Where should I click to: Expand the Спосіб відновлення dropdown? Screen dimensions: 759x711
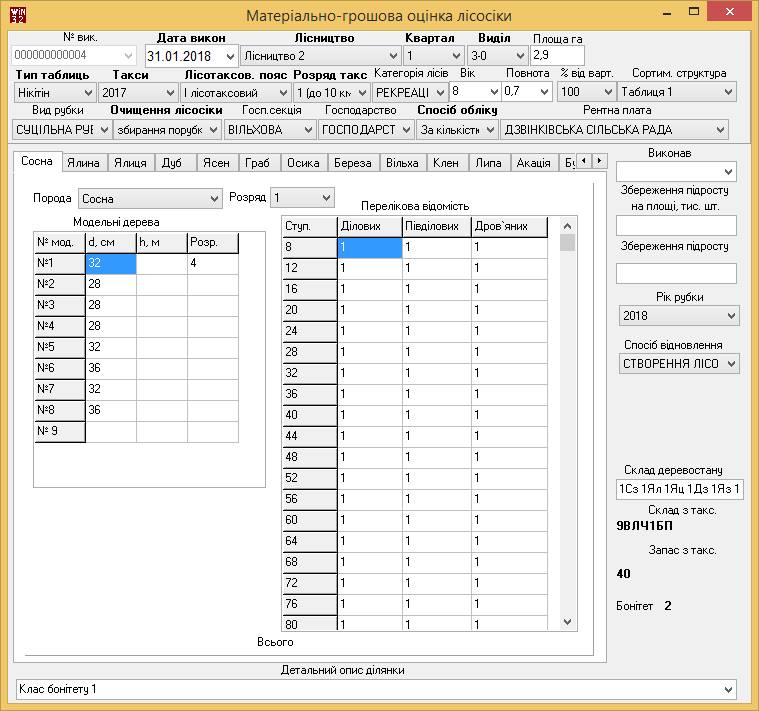click(731, 363)
